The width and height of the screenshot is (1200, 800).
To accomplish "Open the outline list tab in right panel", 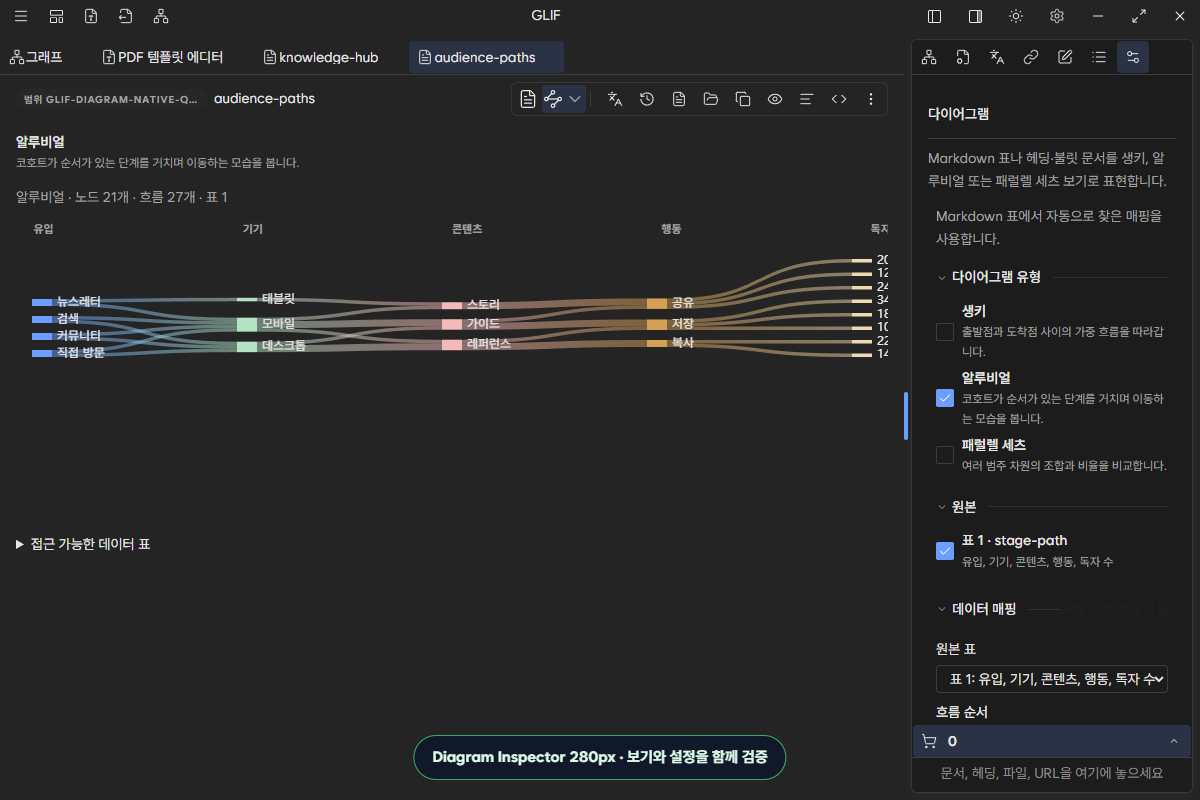I will (1099, 57).
